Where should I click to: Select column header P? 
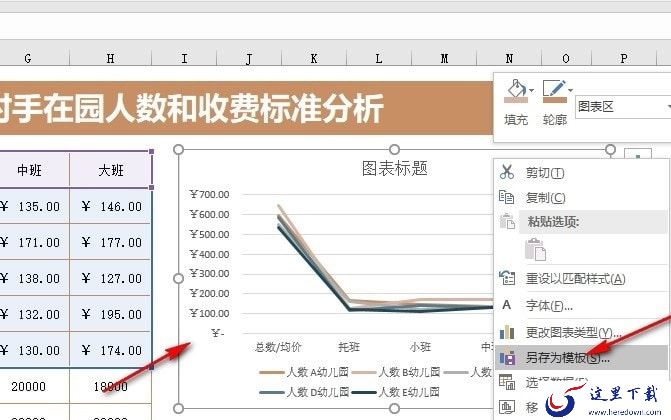(x=623, y=58)
